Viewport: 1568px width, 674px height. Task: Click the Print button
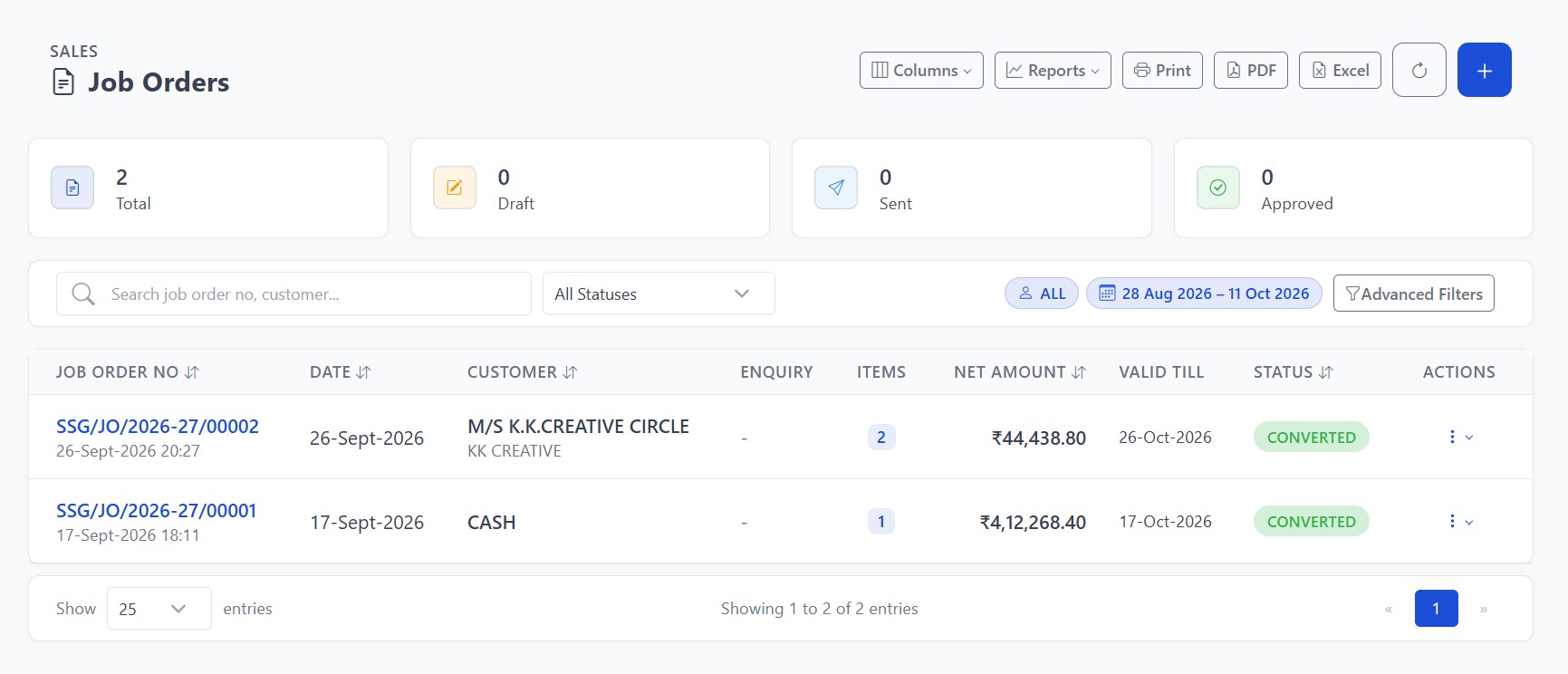pos(1162,70)
